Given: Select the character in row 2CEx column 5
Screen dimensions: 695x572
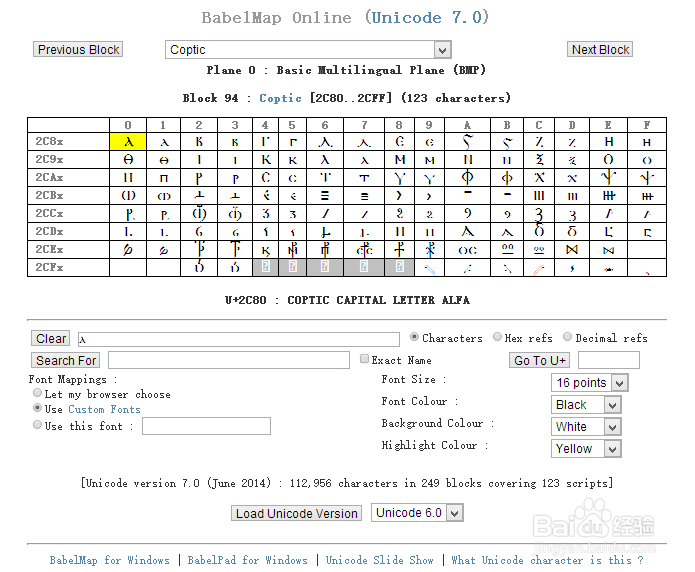Looking at the screenshot, I should coord(292,250).
